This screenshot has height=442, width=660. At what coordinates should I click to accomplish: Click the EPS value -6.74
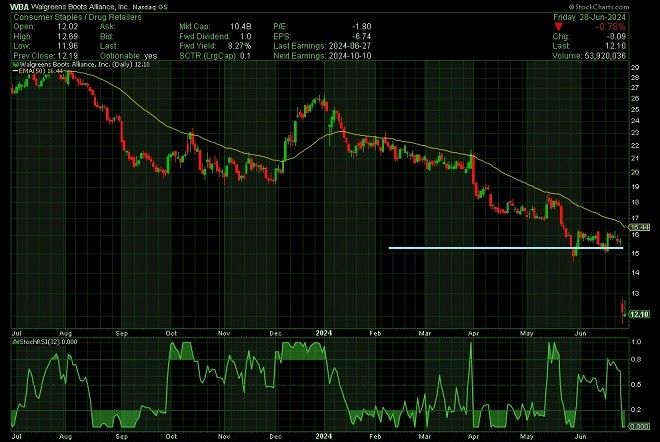[x=362, y=36]
